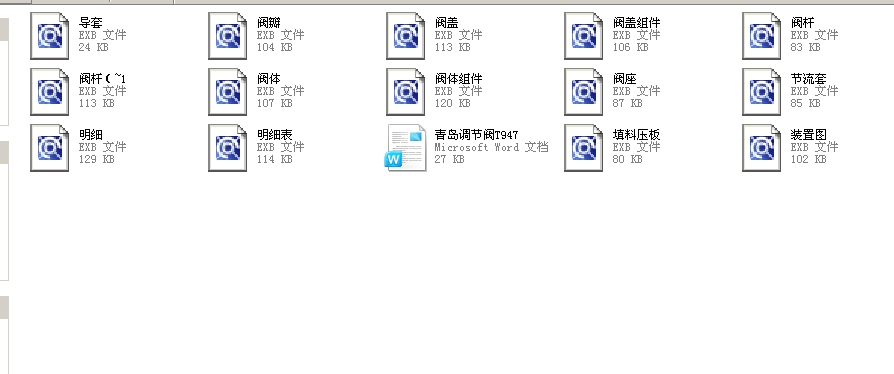Click the file name text 节流套
The image size is (894, 374).
click(x=808, y=79)
